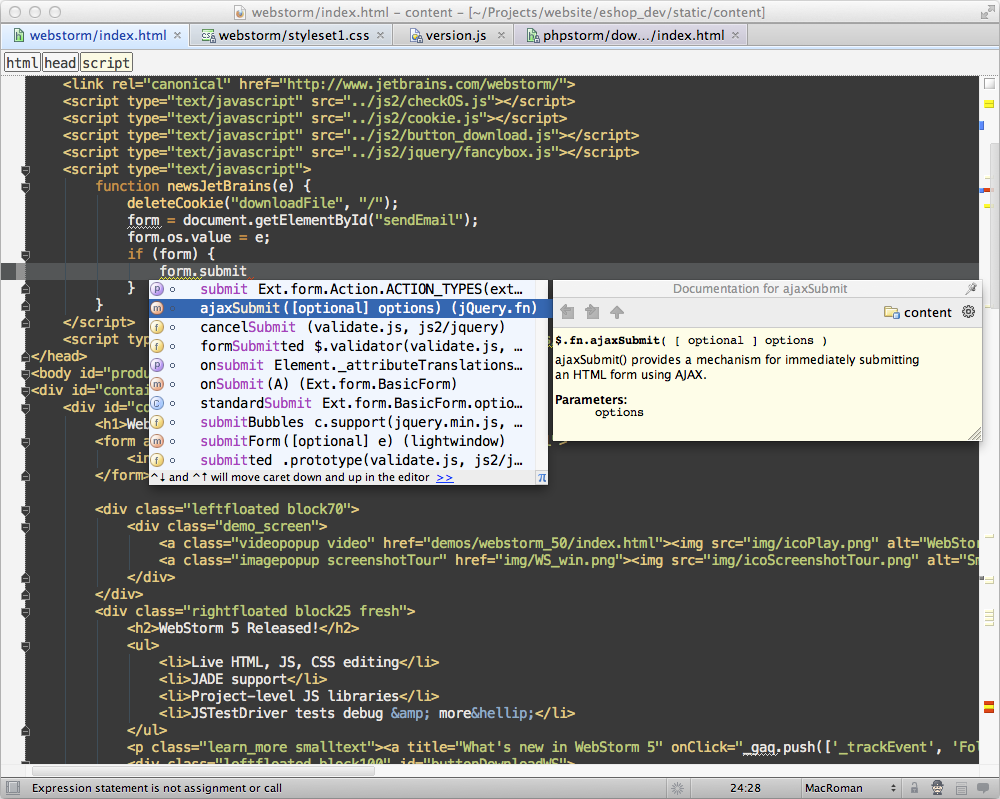Click 'Expression statement is not assignment or call' message

point(157,788)
